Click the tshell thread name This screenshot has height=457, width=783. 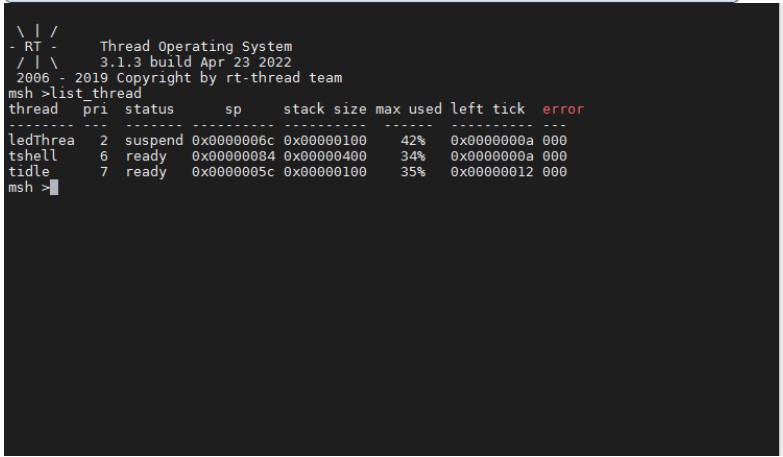click(29, 155)
